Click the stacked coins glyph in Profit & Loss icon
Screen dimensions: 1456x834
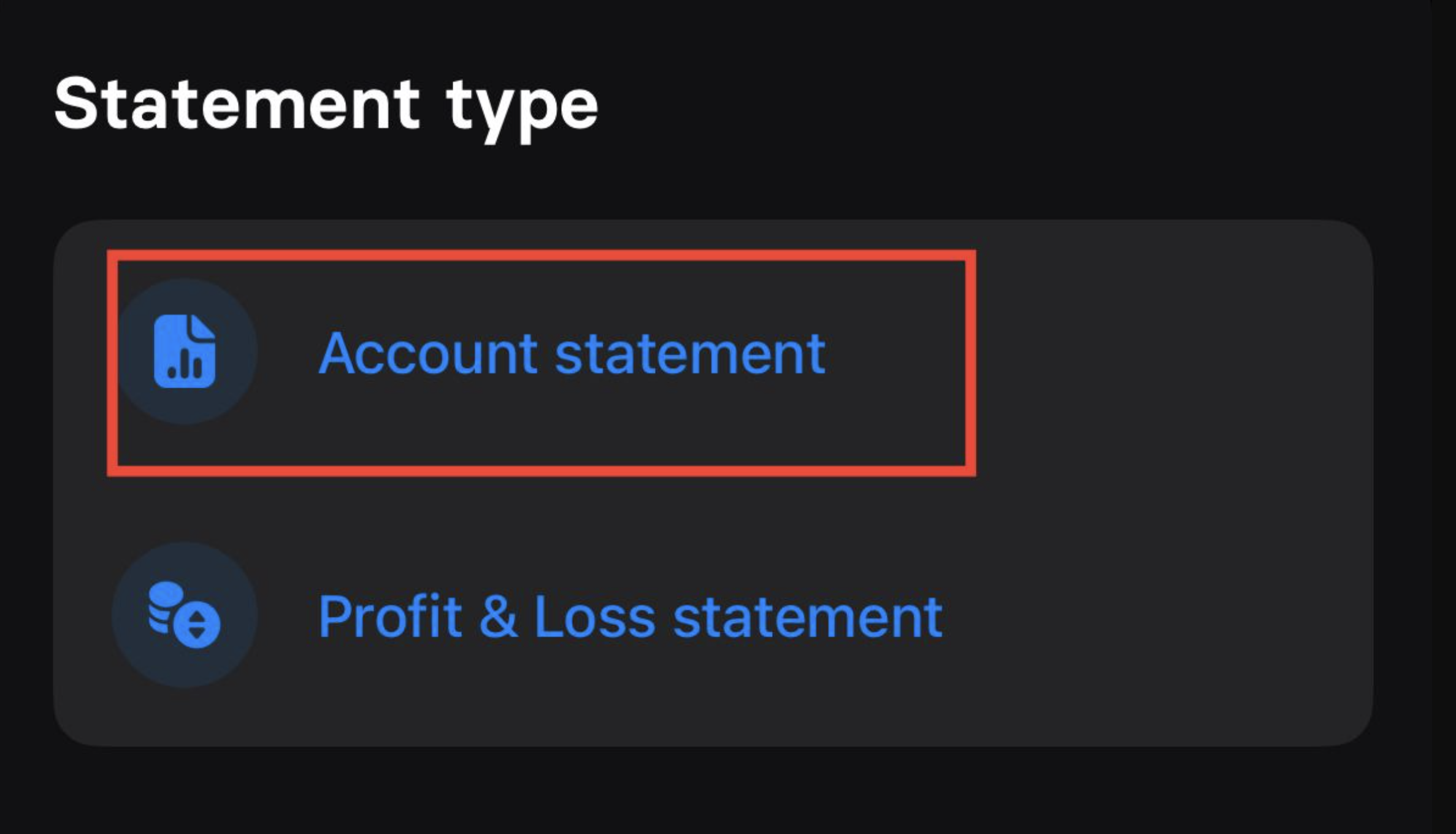(166, 607)
